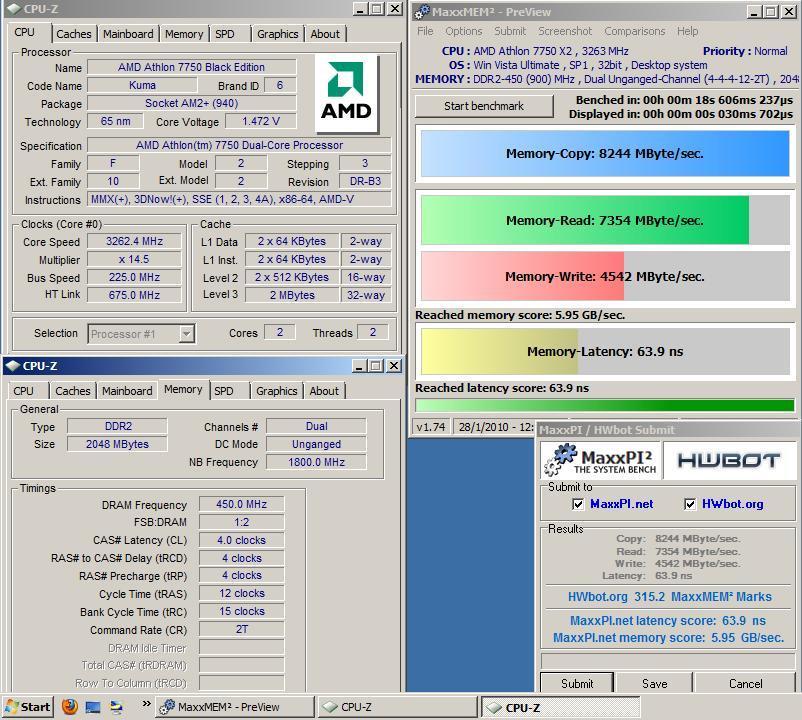Click the Size 2048 MBytes value
The image size is (802, 720).
[x=117, y=444]
